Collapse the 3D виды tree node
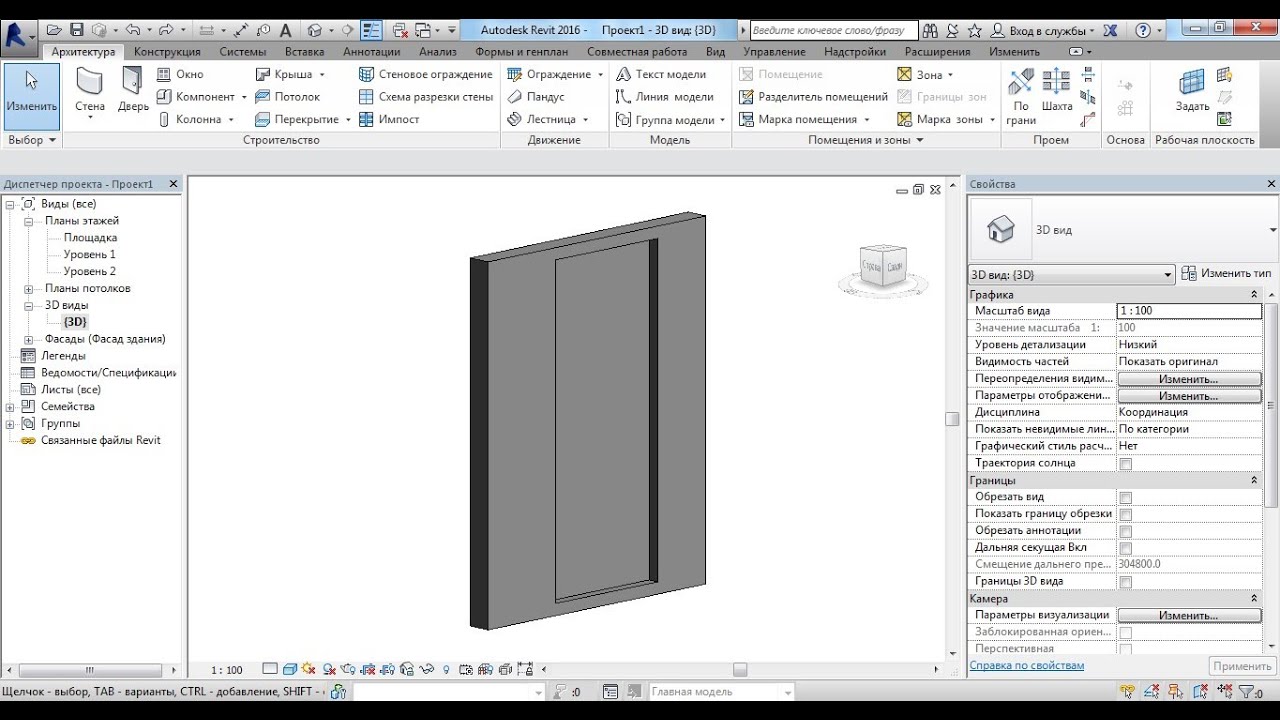The image size is (1280, 720). point(29,306)
